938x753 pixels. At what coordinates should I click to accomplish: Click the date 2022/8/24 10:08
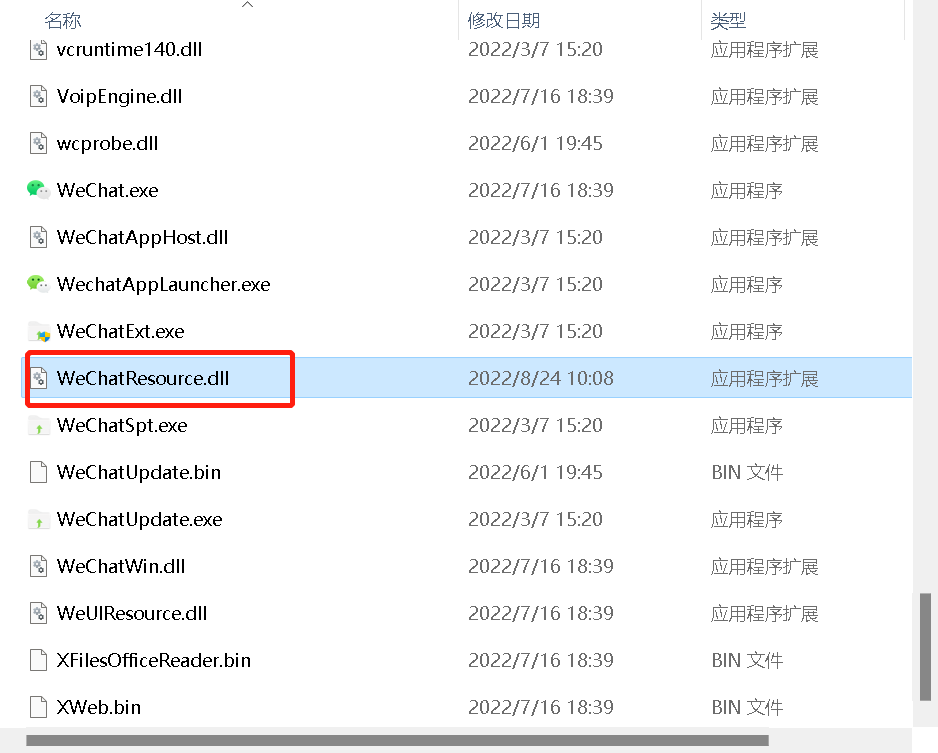[x=541, y=378]
